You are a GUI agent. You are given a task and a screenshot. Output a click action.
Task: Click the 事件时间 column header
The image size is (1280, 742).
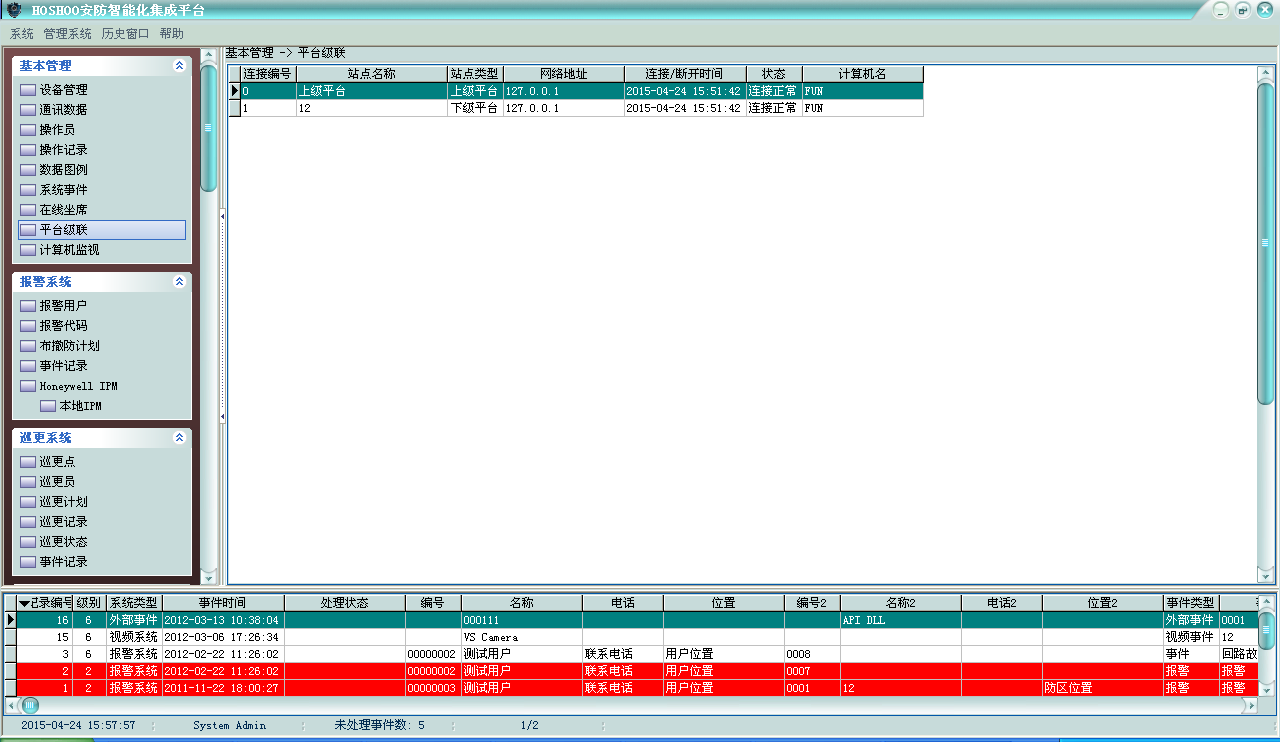[x=222, y=603]
